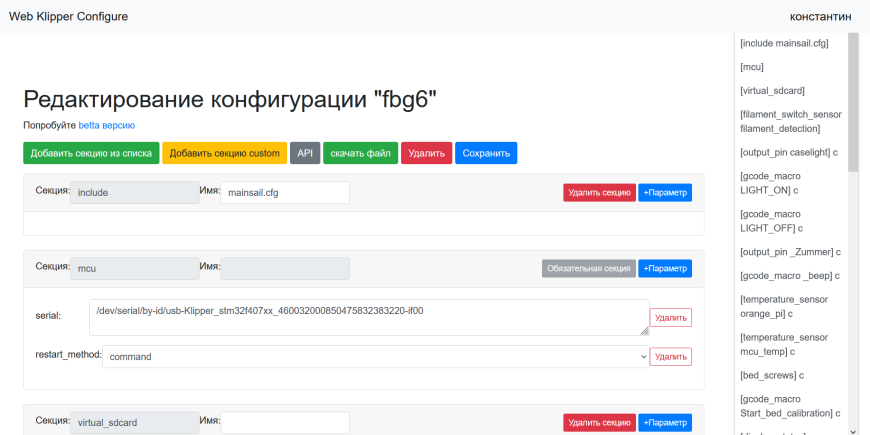Jump to [output_pin caselight] sidebar entry

coord(788,152)
